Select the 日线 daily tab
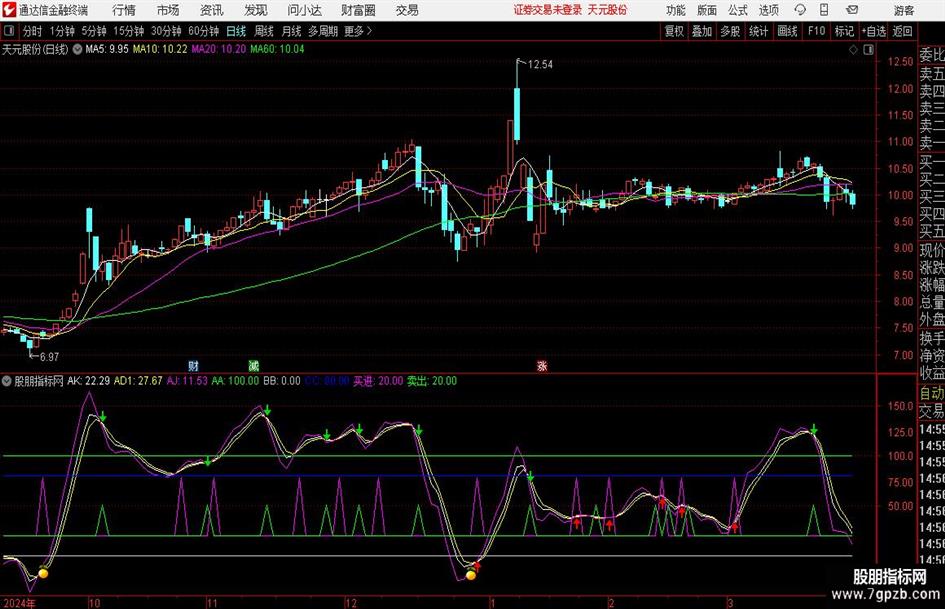The width and height of the screenshot is (945, 609). click(236, 31)
